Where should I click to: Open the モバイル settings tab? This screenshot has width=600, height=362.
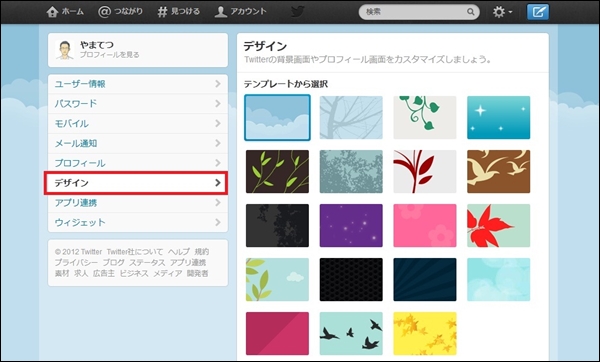138,124
